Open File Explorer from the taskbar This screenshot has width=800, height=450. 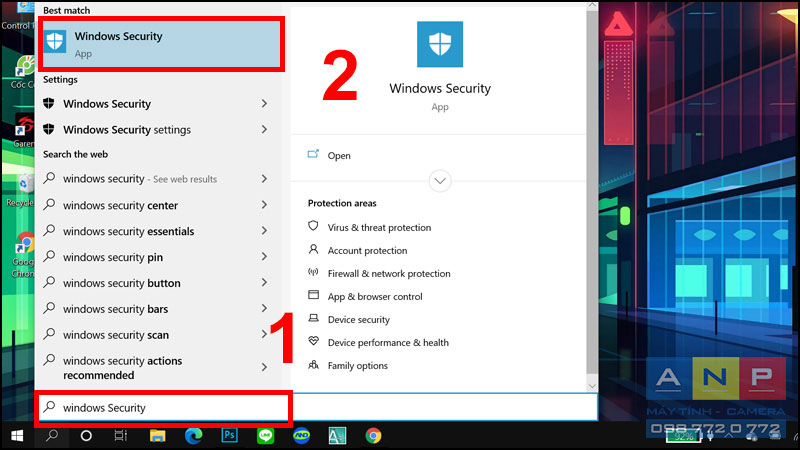click(157, 436)
